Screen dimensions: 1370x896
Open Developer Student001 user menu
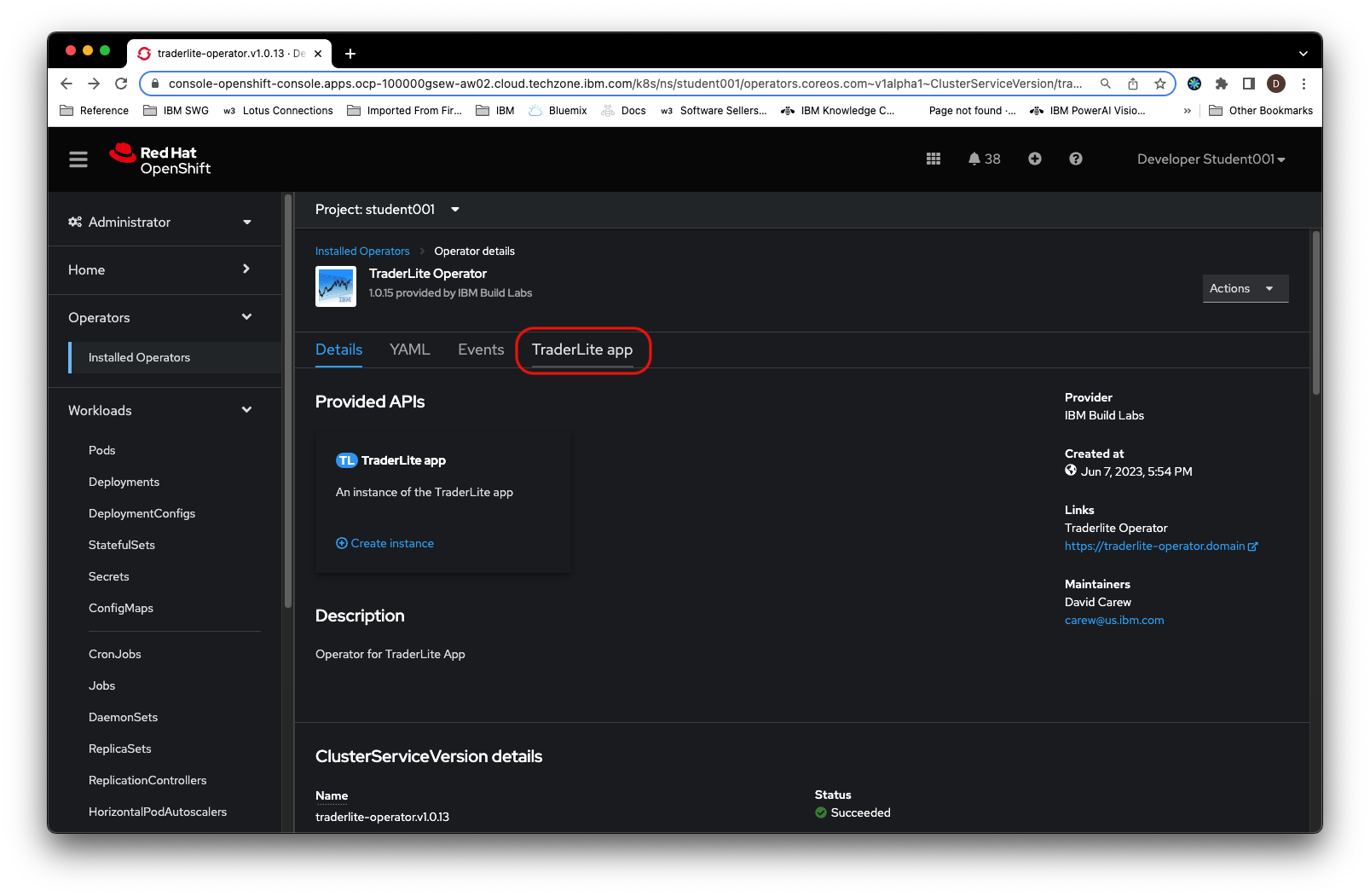(x=1211, y=159)
